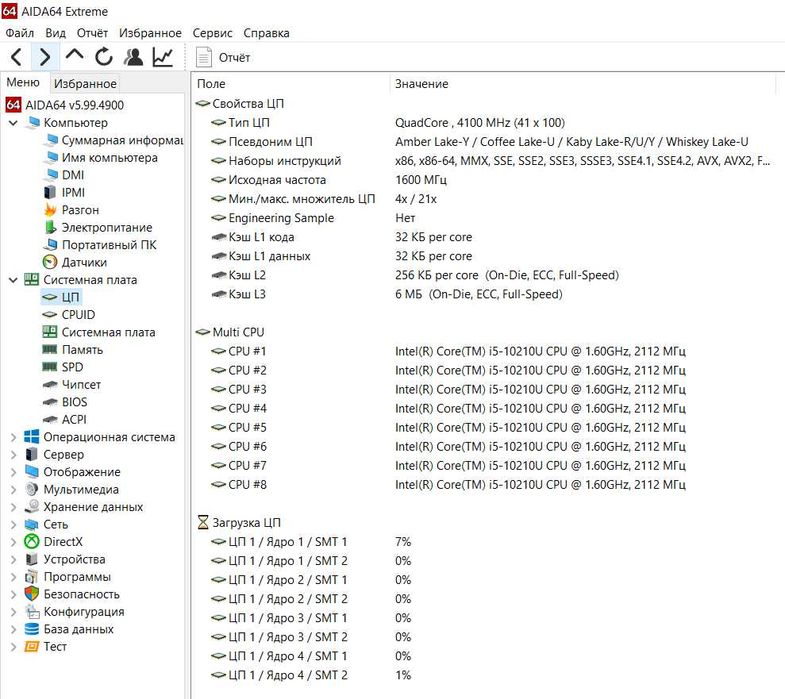Open user profile toolbar icon
This screenshot has width=785, height=699.
point(133,57)
